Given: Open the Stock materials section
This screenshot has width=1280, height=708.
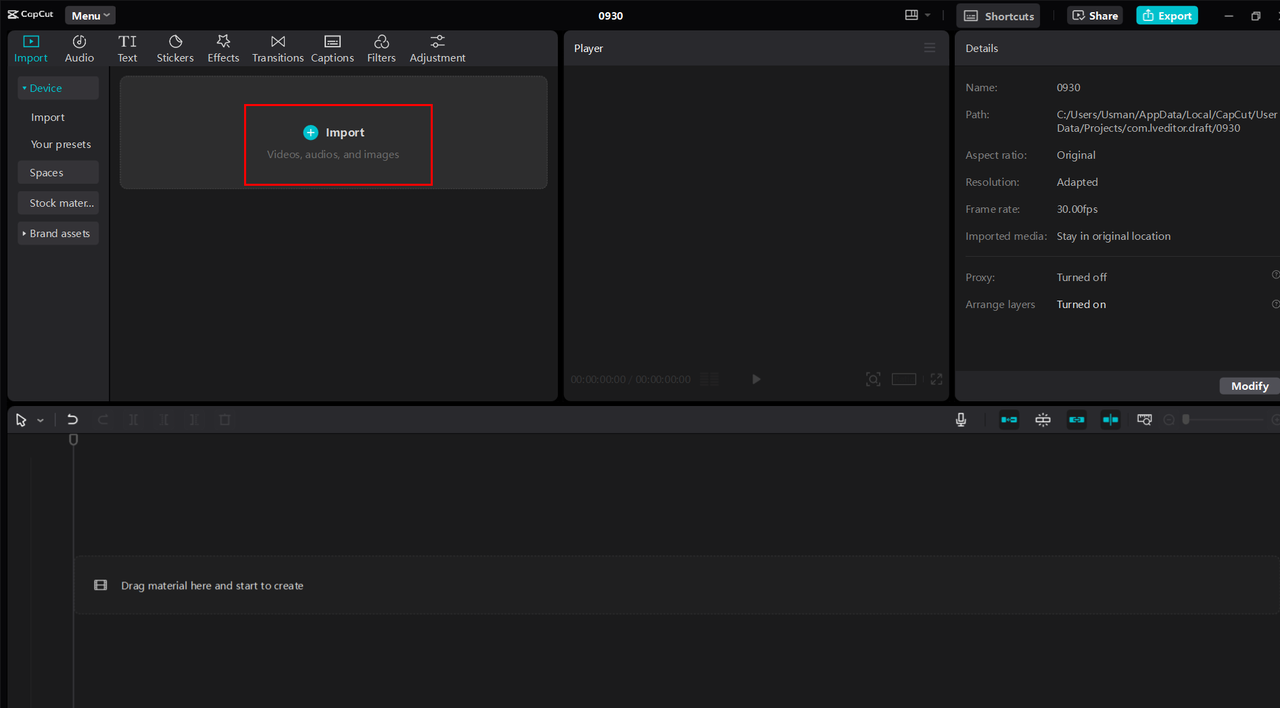Looking at the screenshot, I should click(x=58, y=203).
